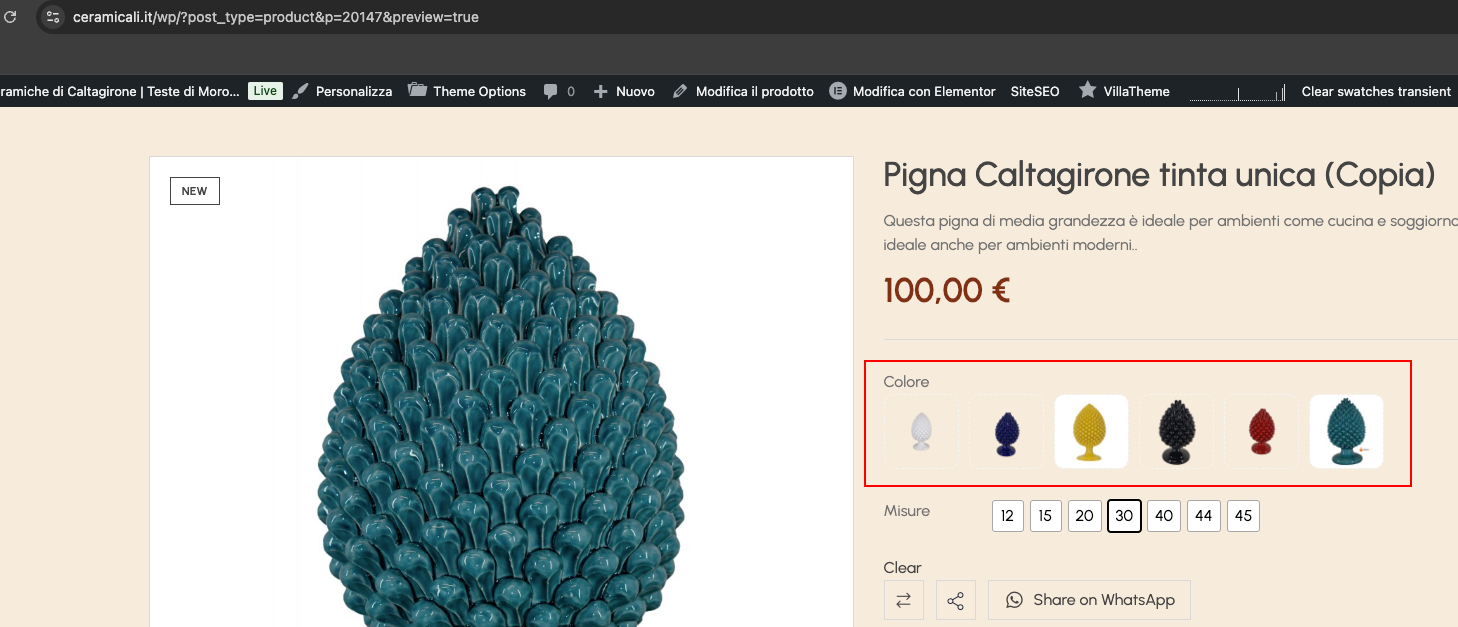Choose size 45 in Misure
This screenshot has width=1458, height=627.
(1243, 516)
